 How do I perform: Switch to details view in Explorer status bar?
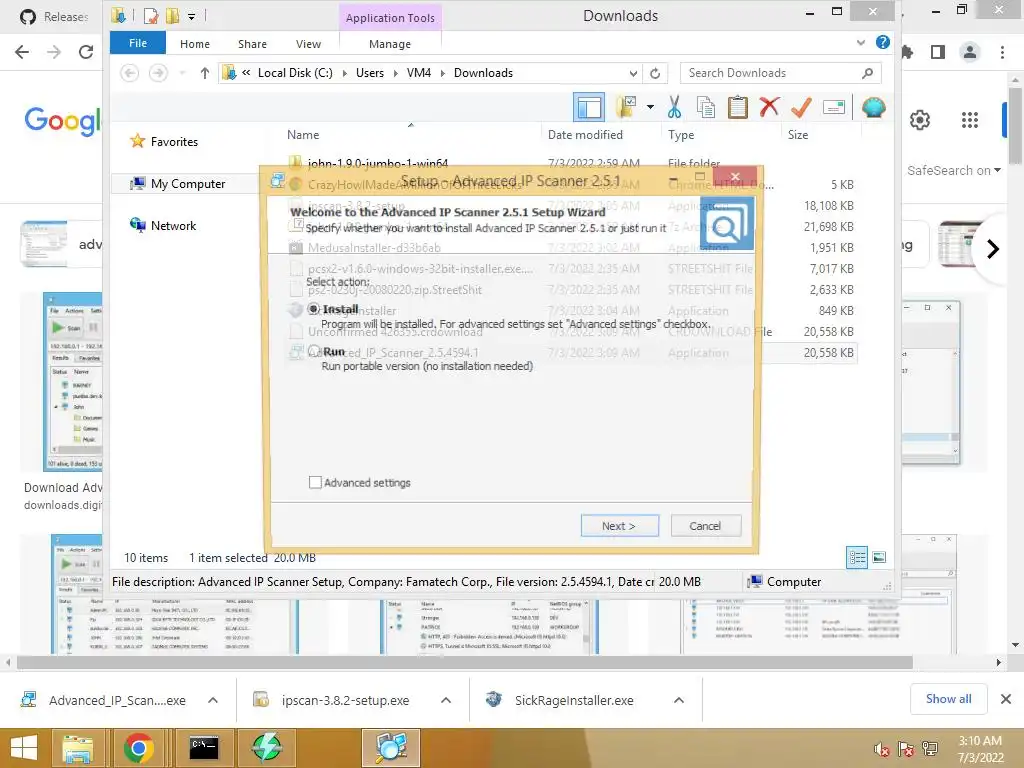857,557
